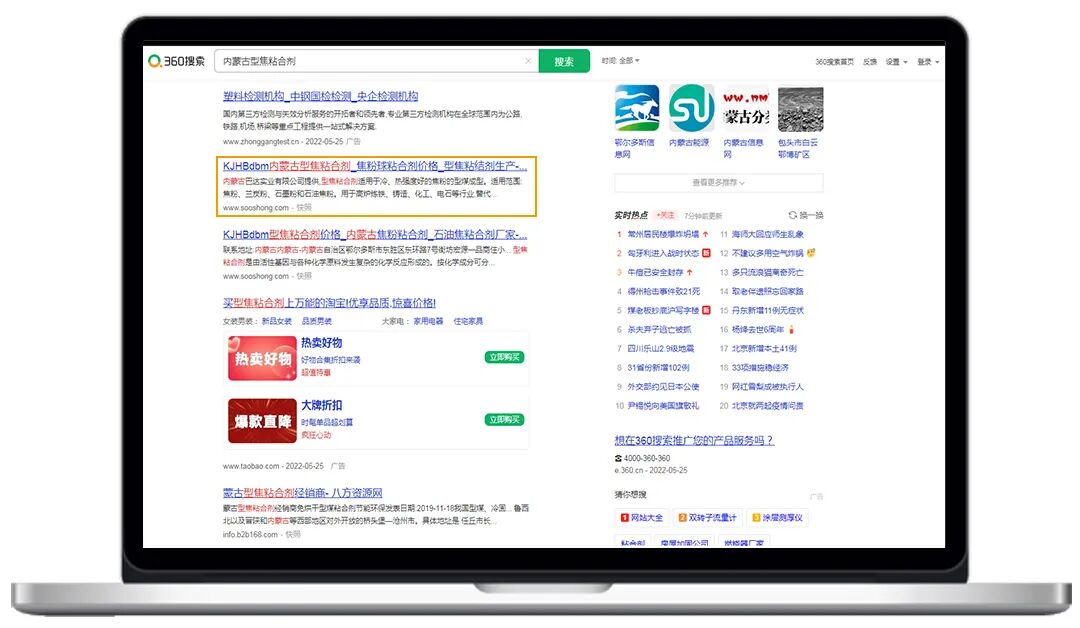
Task: Open hot topic 17 北京新增本土41例
Action: (764, 348)
